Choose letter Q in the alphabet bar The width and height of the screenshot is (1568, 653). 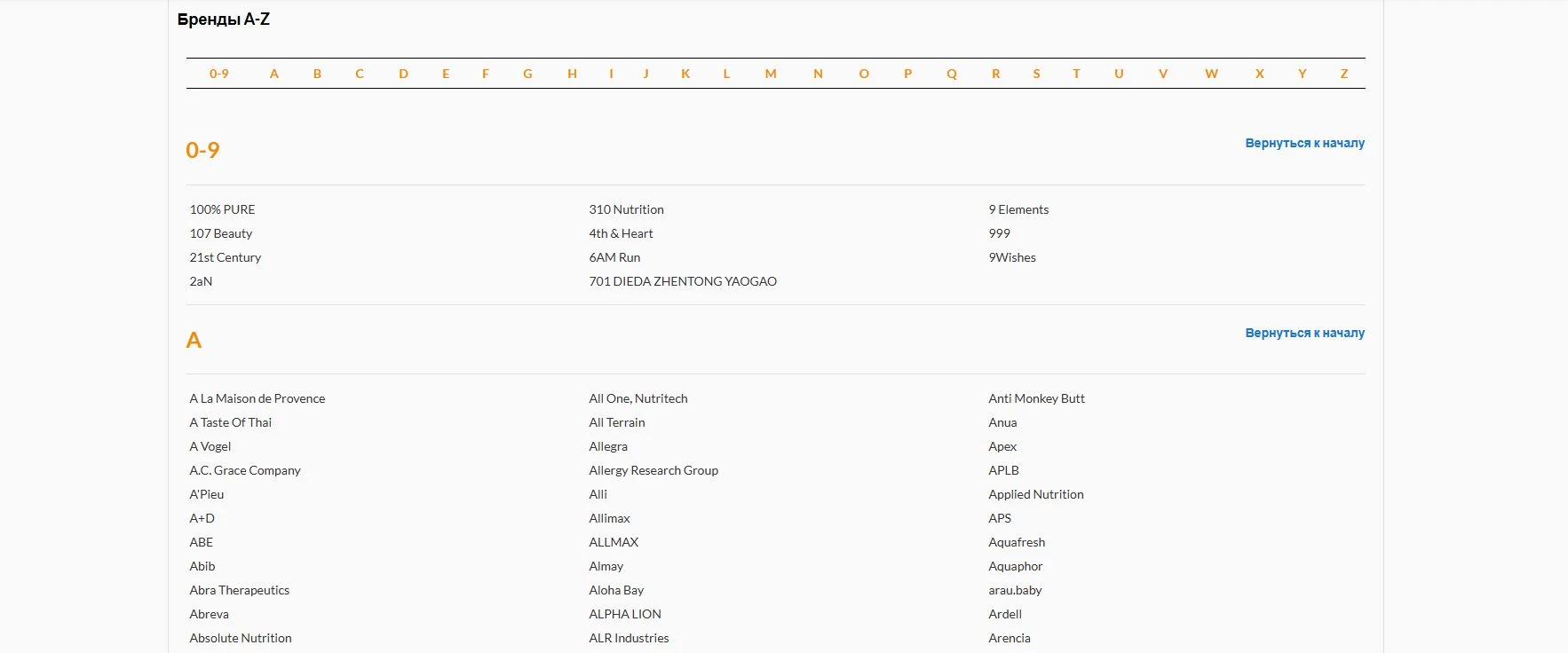pyautogui.click(x=951, y=74)
